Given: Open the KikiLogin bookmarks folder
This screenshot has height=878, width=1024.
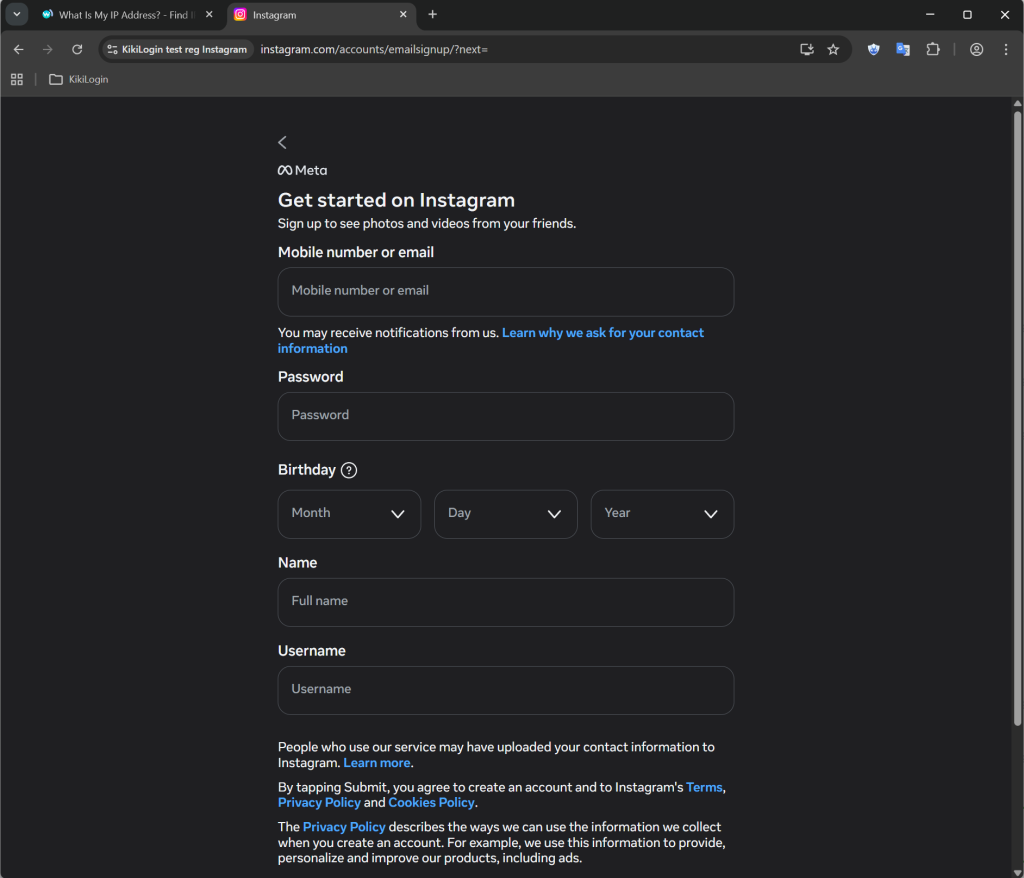Looking at the screenshot, I should click(x=79, y=80).
